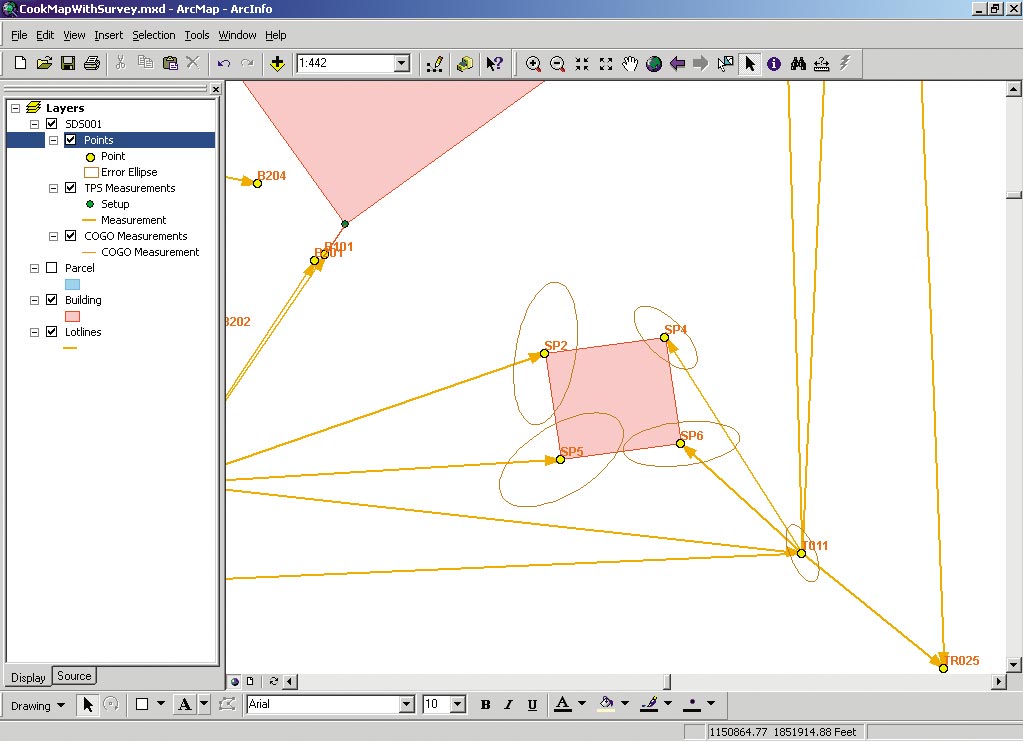Open the font size dropdown
Screen dimensions: 1023x742
458,704
